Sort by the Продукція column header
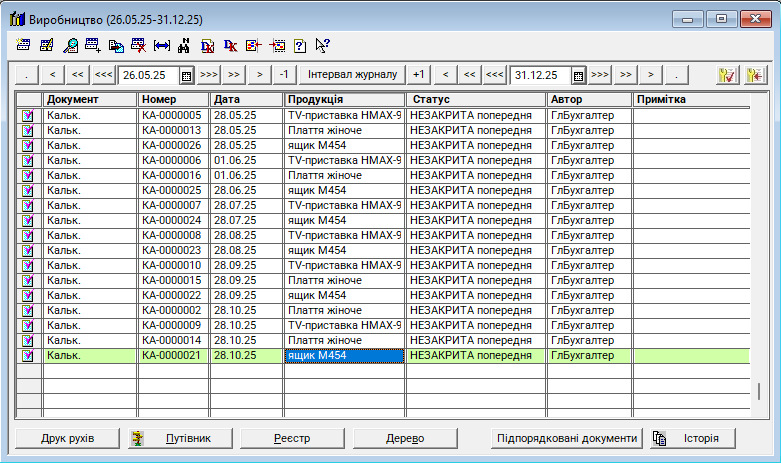The width and height of the screenshot is (781, 463). click(x=344, y=100)
